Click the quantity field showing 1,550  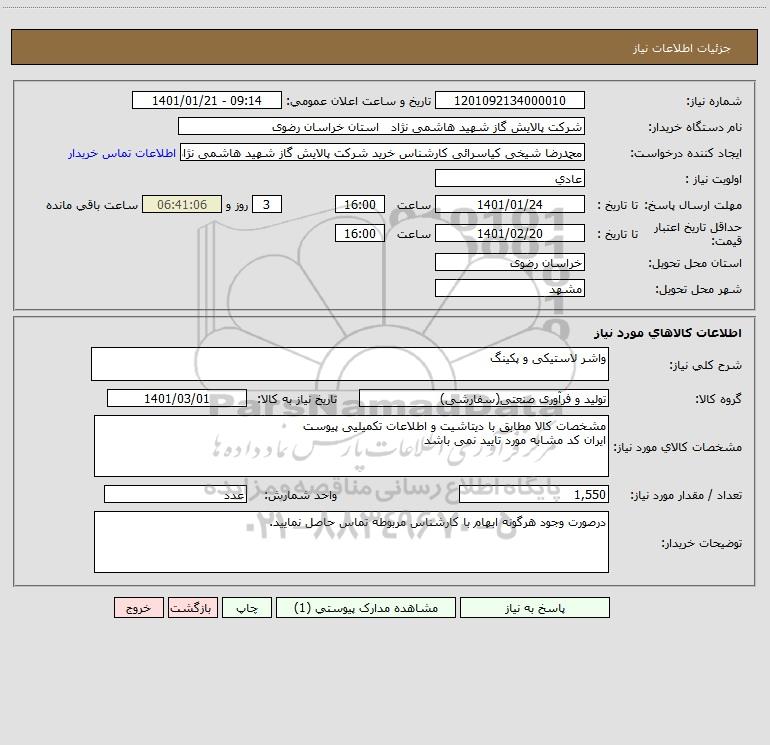click(x=534, y=494)
